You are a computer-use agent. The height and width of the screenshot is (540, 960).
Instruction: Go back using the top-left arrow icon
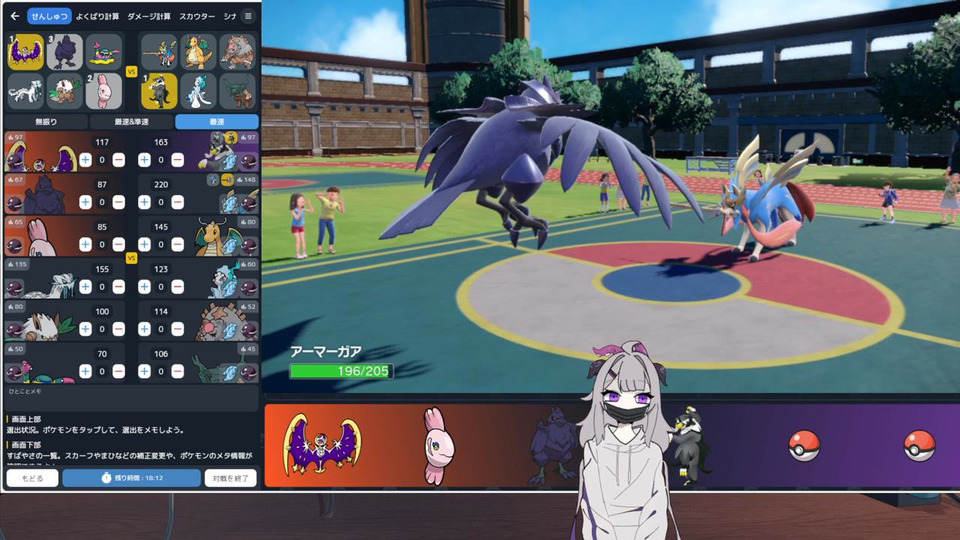(x=15, y=16)
